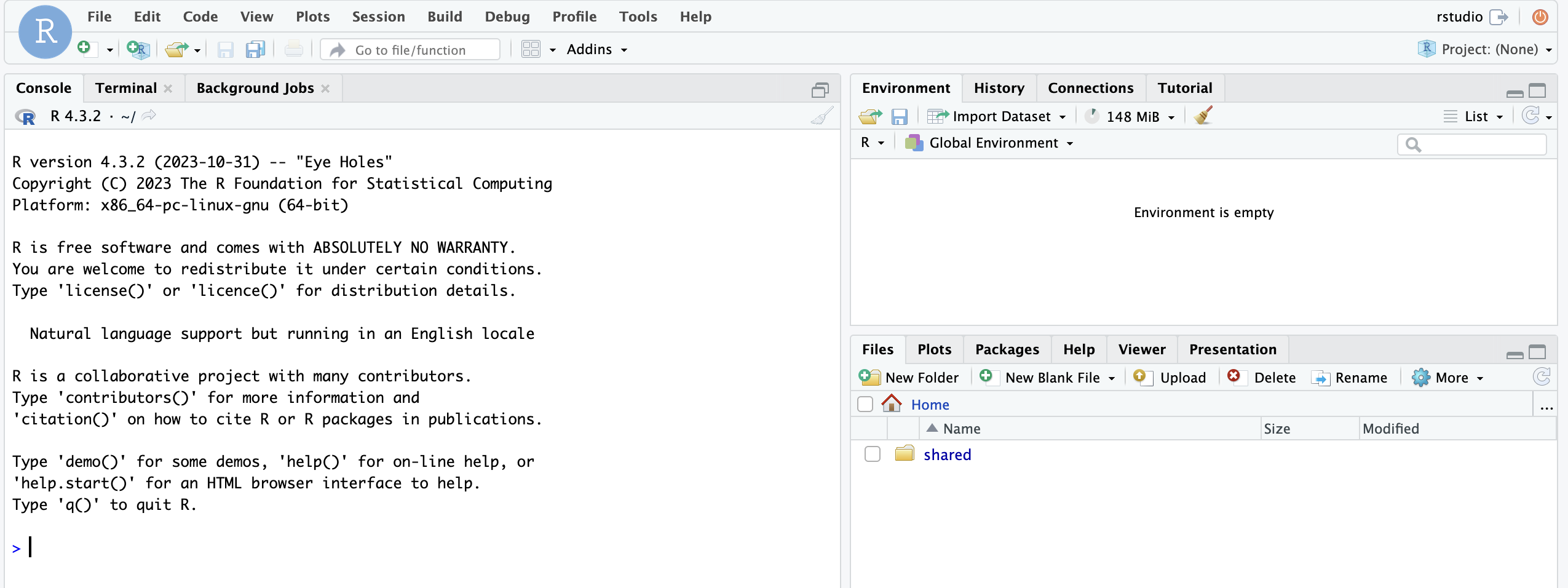Open the List view dropdown in Environment

pos(1473,116)
